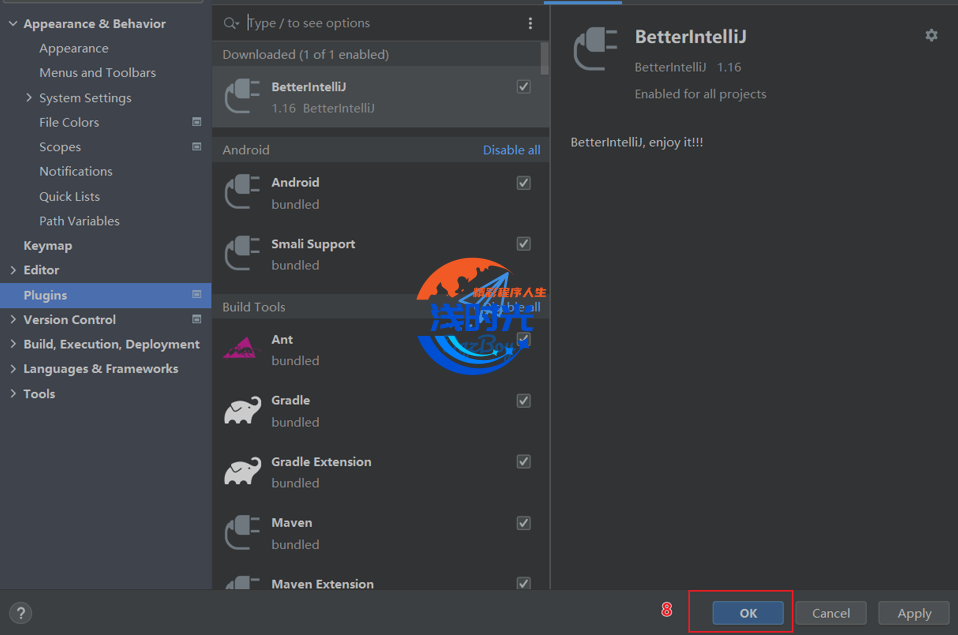
Task: Expand the System Settings tree node
Action: 29,98
